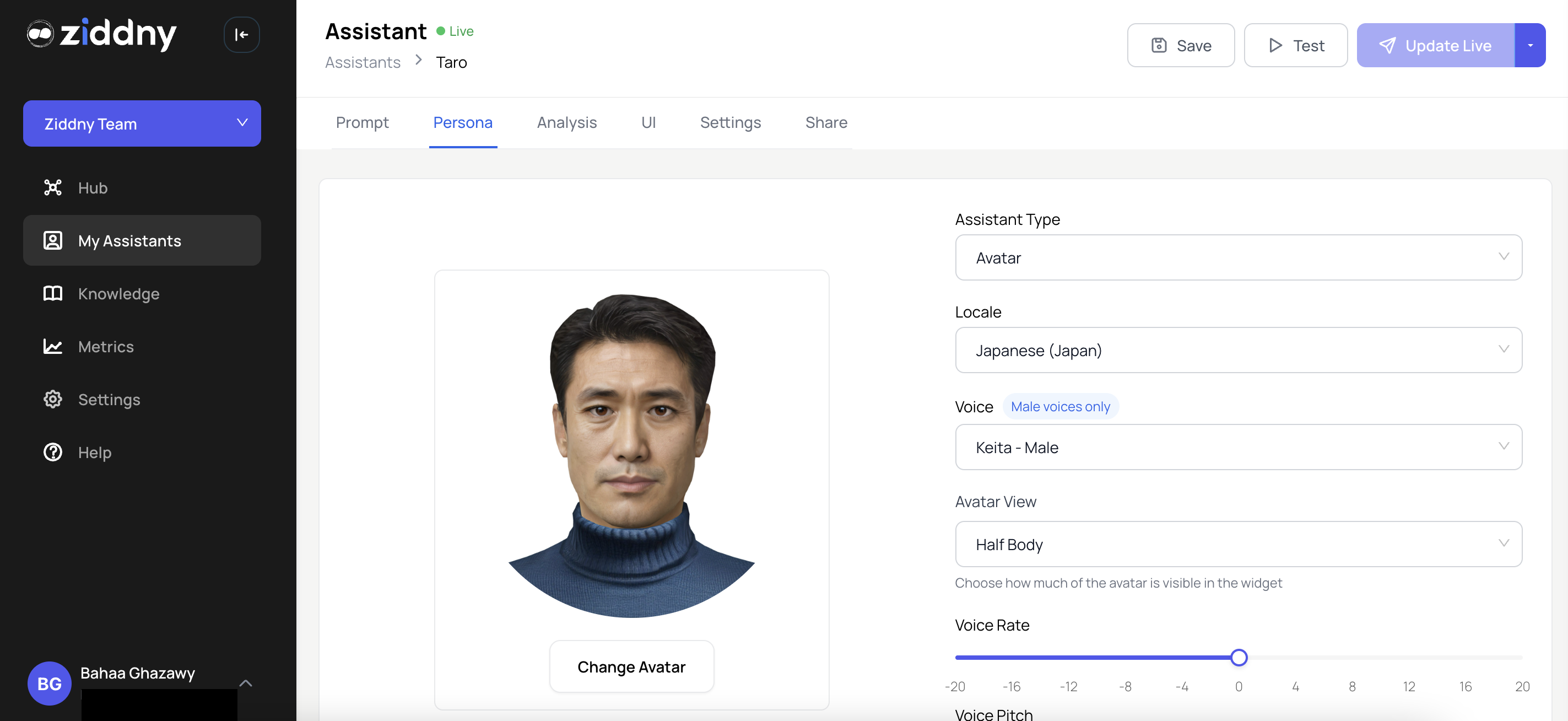The height and width of the screenshot is (721, 1568).
Task: Collapse the sidebar with arrow icon
Action: (x=242, y=35)
